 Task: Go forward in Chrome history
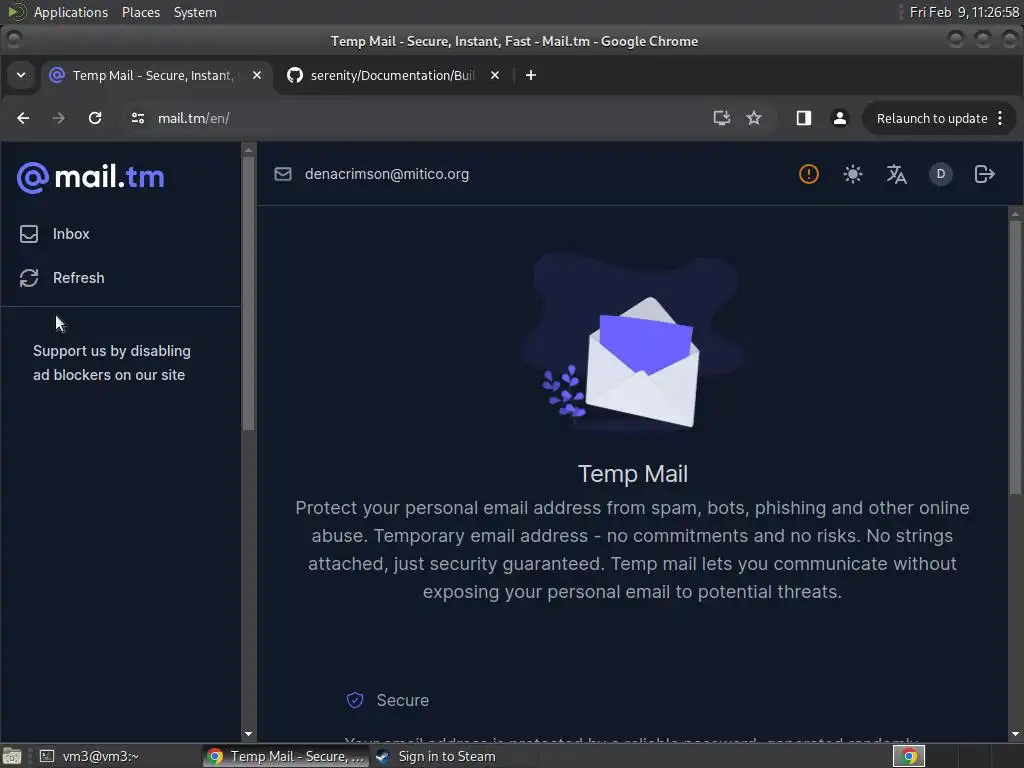click(59, 118)
